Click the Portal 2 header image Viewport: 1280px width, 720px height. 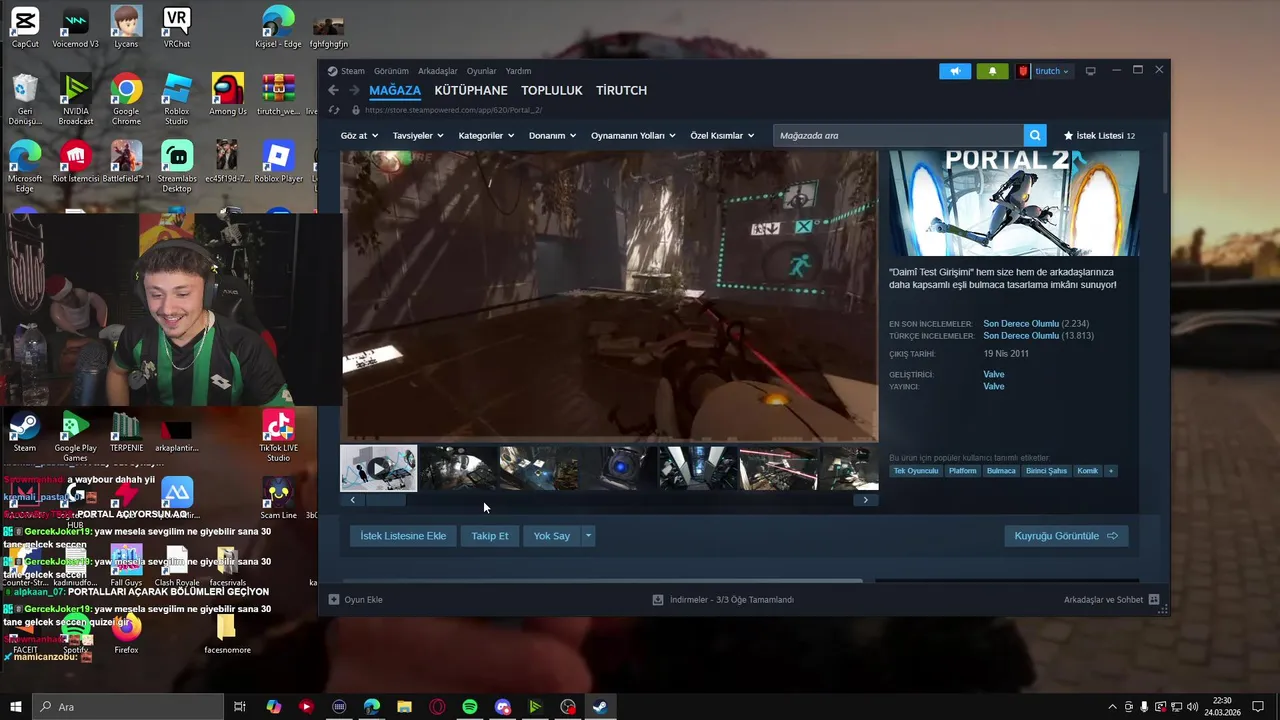tap(1014, 203)
